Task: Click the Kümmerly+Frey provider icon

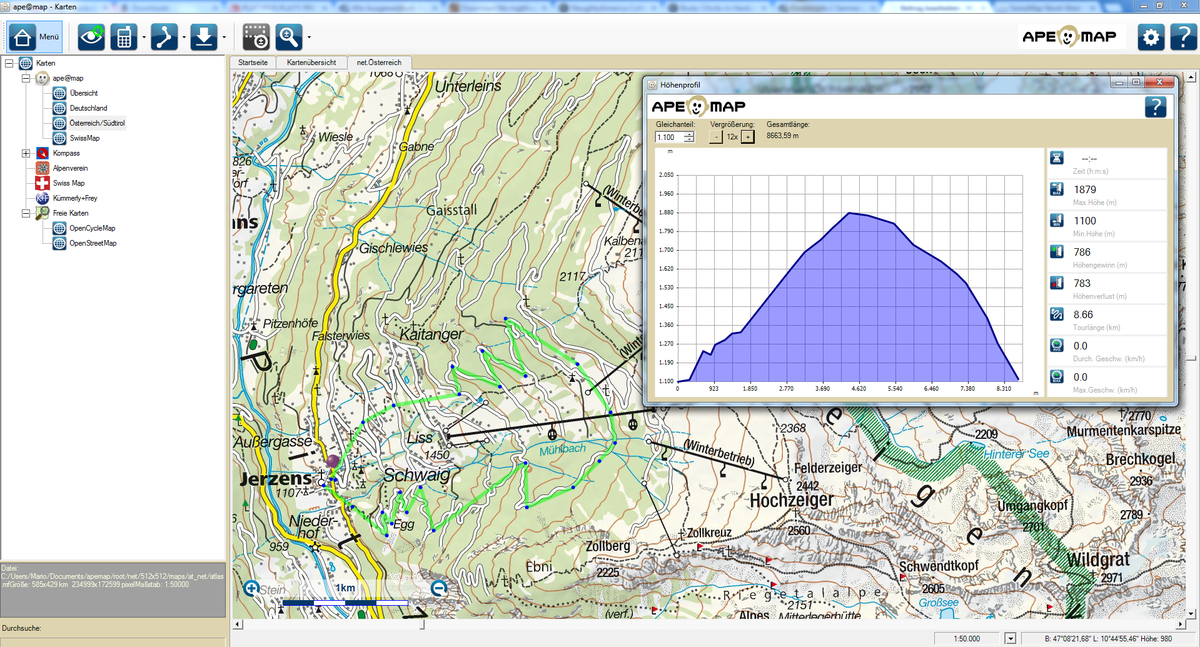Action: coord(42,199)
